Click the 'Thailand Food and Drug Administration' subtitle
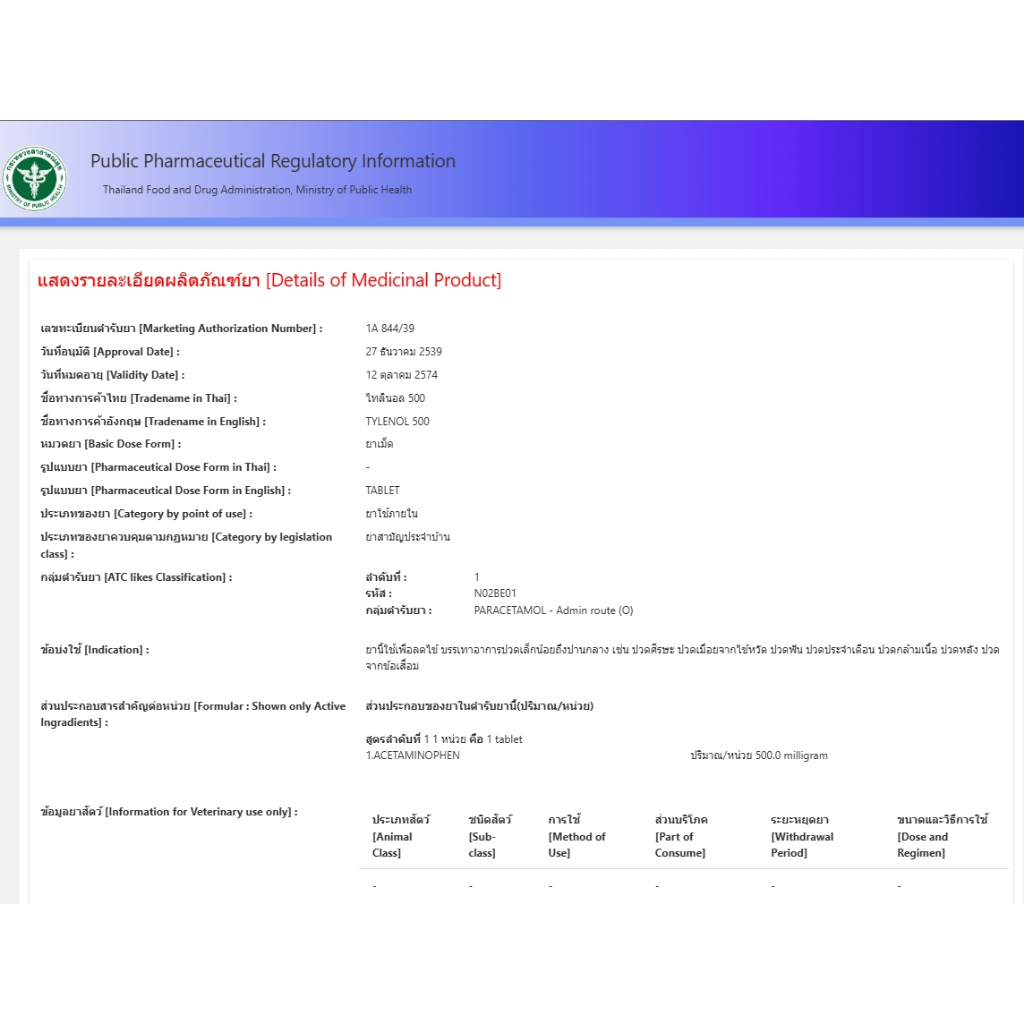 (257, 189)
